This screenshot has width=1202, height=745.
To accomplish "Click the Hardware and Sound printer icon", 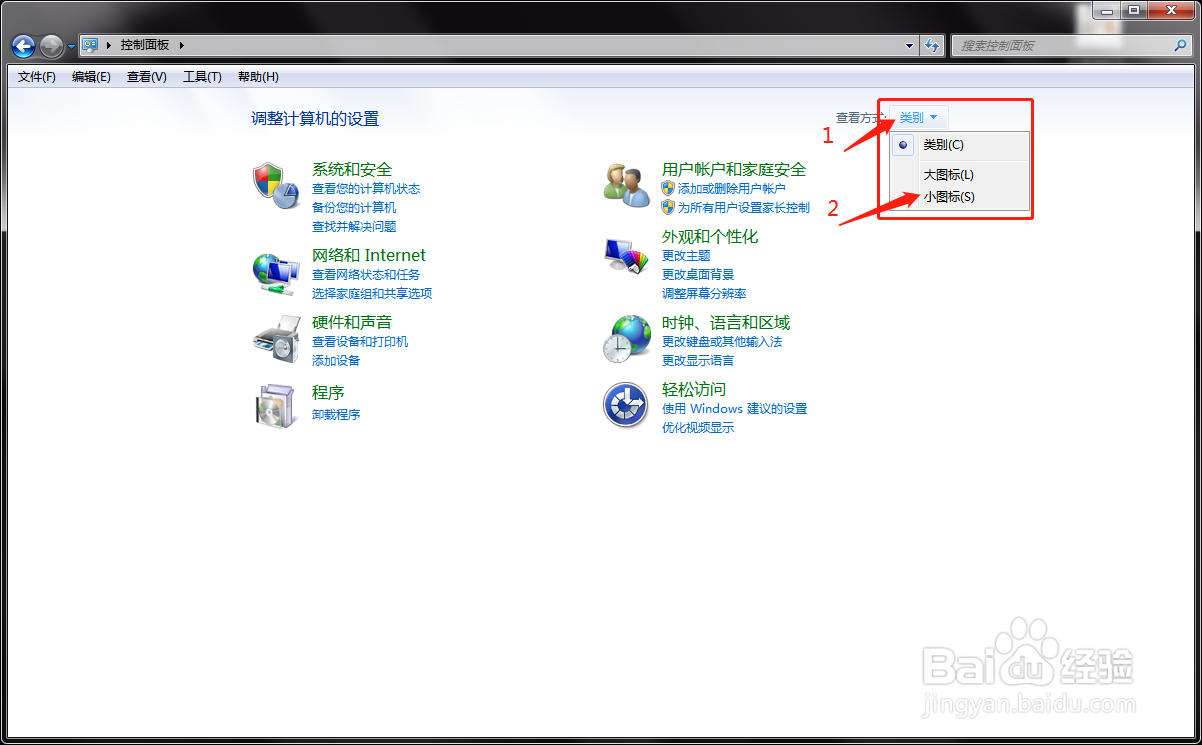I will coord(275,339).
